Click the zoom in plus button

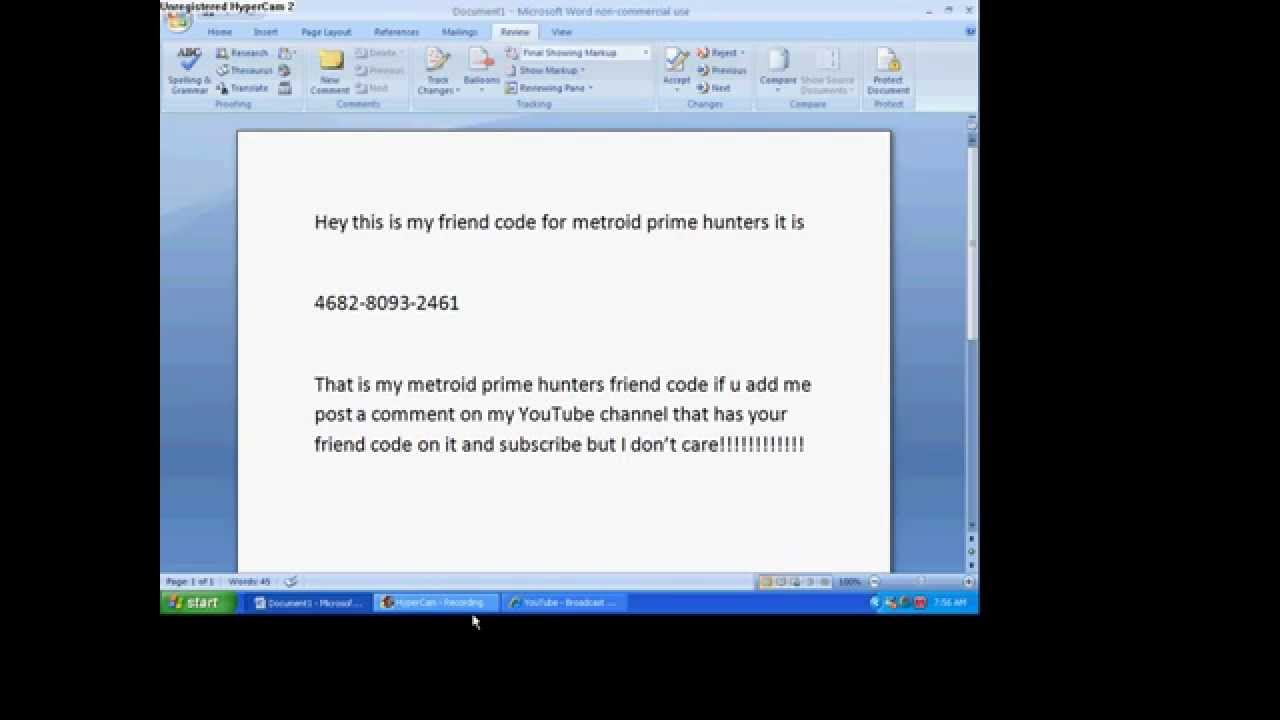[968, 581]
